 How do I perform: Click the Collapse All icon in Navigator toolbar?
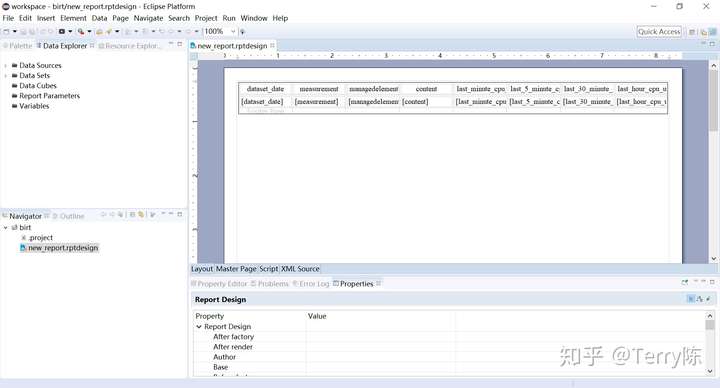pyautogui.click(x=132, y=214)
